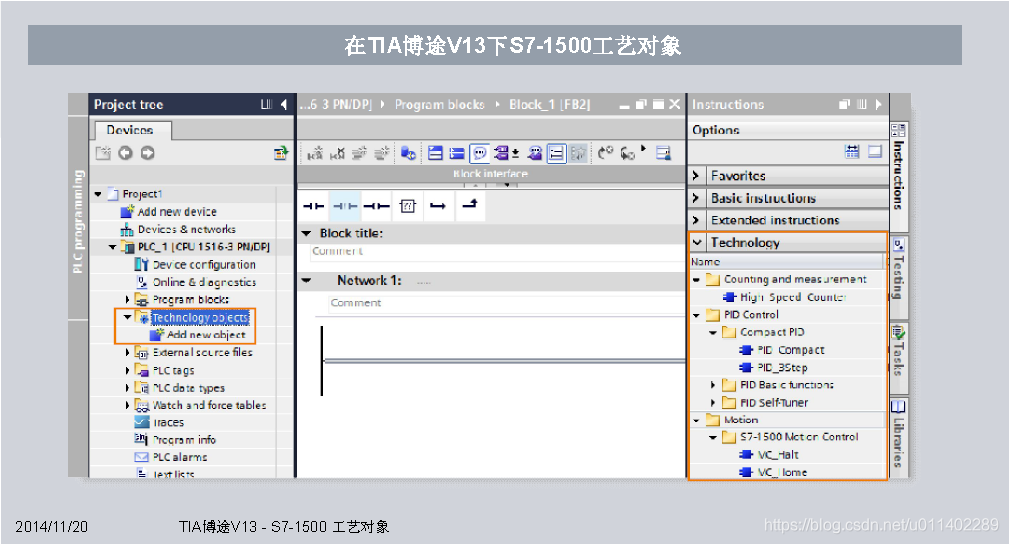Click Add new device
The image size is (1009, 544).
[x=177, y=212]
